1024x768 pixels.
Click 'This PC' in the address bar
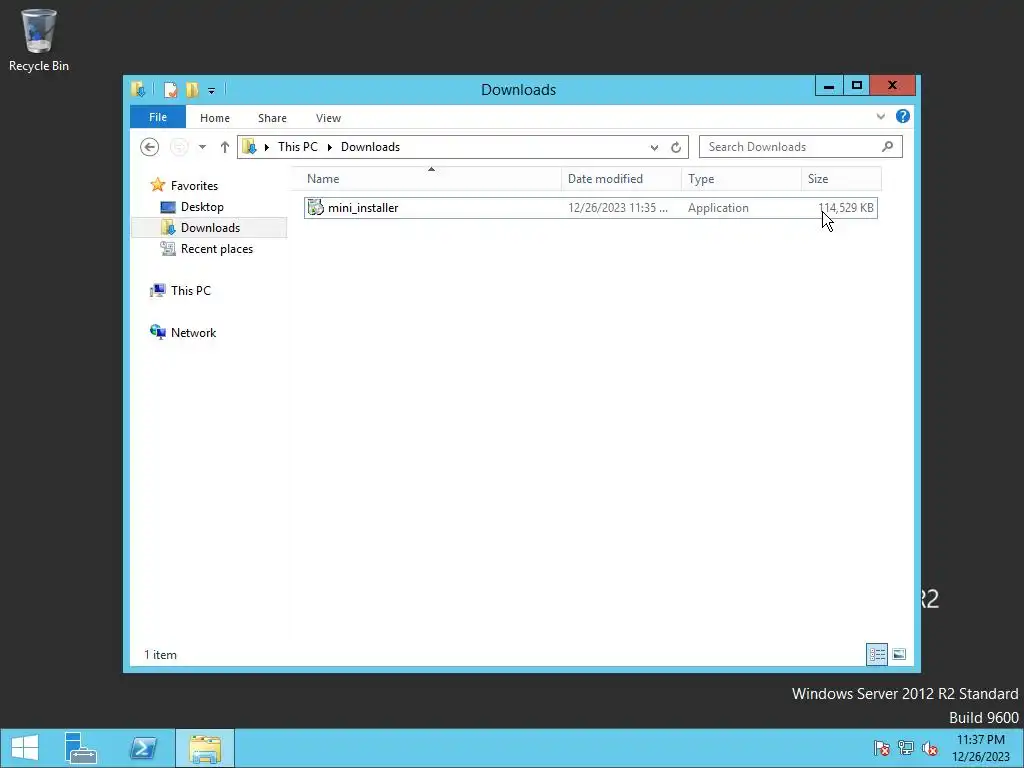(x=298, y=147)
